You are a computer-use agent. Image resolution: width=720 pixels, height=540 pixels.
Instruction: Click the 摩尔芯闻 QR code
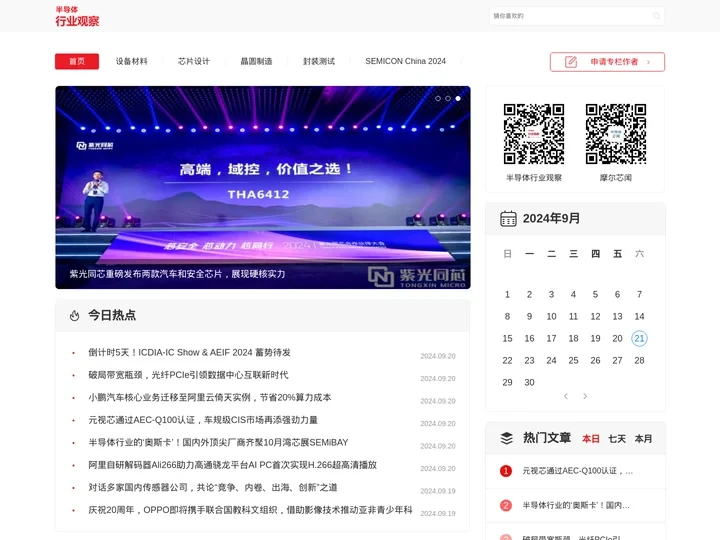click(616, 134)
